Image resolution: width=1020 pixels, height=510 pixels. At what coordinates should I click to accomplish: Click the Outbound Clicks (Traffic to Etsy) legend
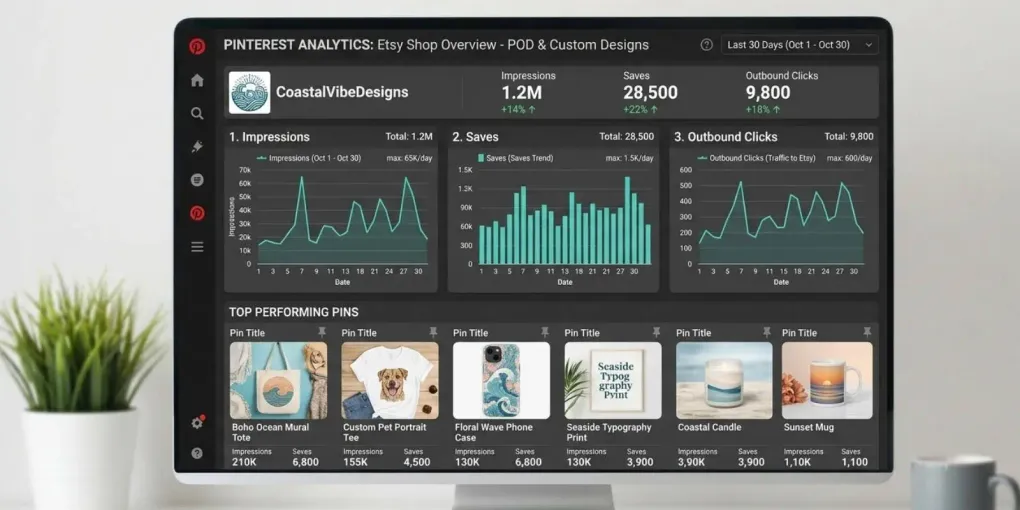click(x=756, y=158)
